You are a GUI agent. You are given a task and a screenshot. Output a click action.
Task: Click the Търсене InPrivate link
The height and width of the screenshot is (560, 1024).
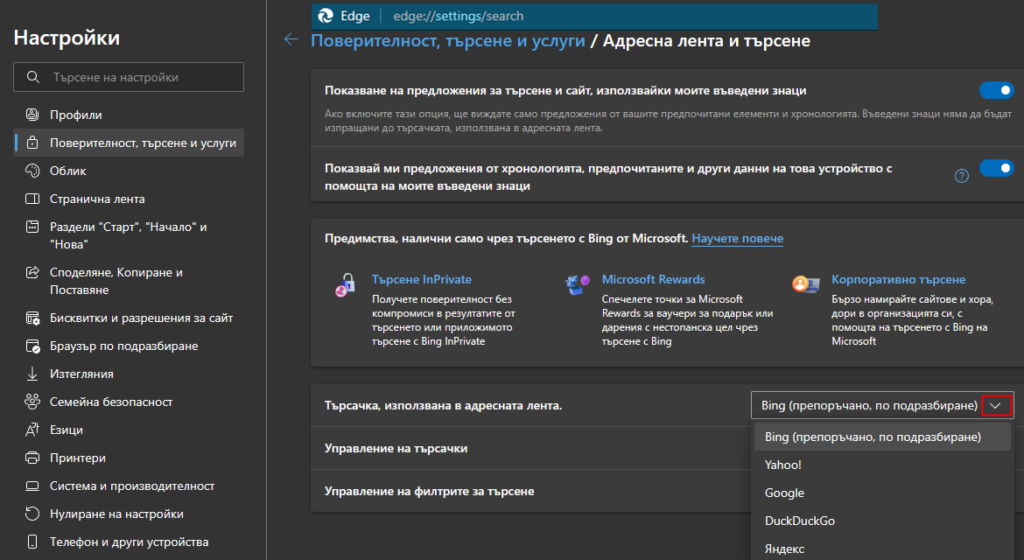point(421,279)
